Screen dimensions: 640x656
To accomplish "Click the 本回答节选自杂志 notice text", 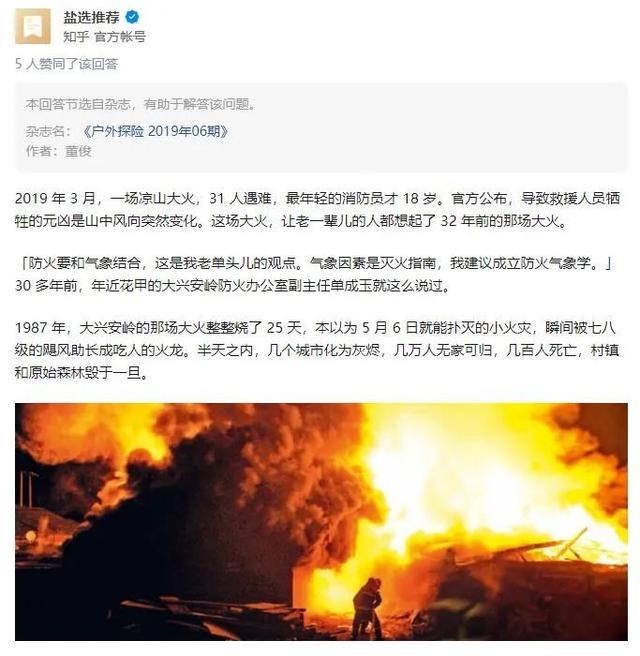I will (140, 104).
